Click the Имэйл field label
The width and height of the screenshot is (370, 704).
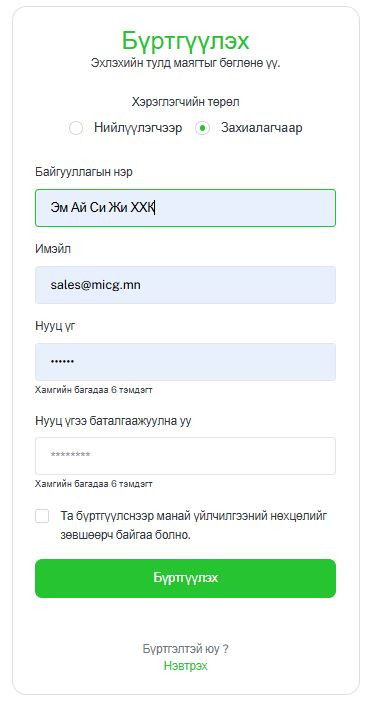pos(53,249)
